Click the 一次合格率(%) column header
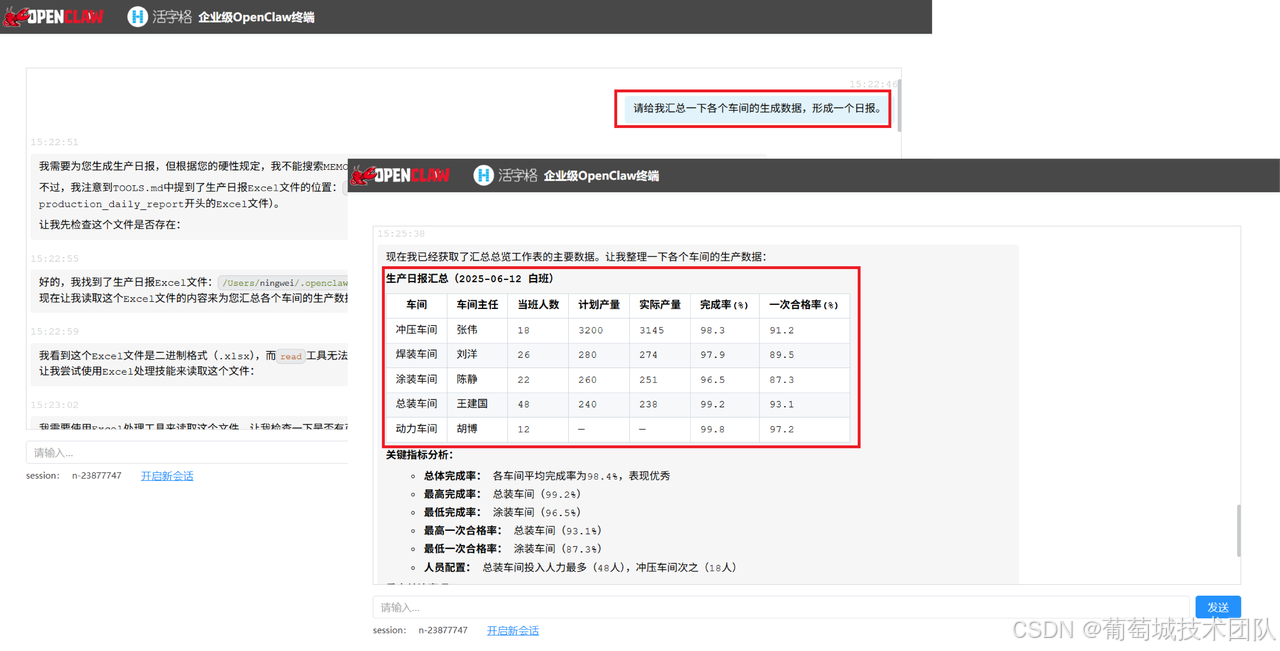The width and height of the screenshot is (1280, 651). click(804, 305)
